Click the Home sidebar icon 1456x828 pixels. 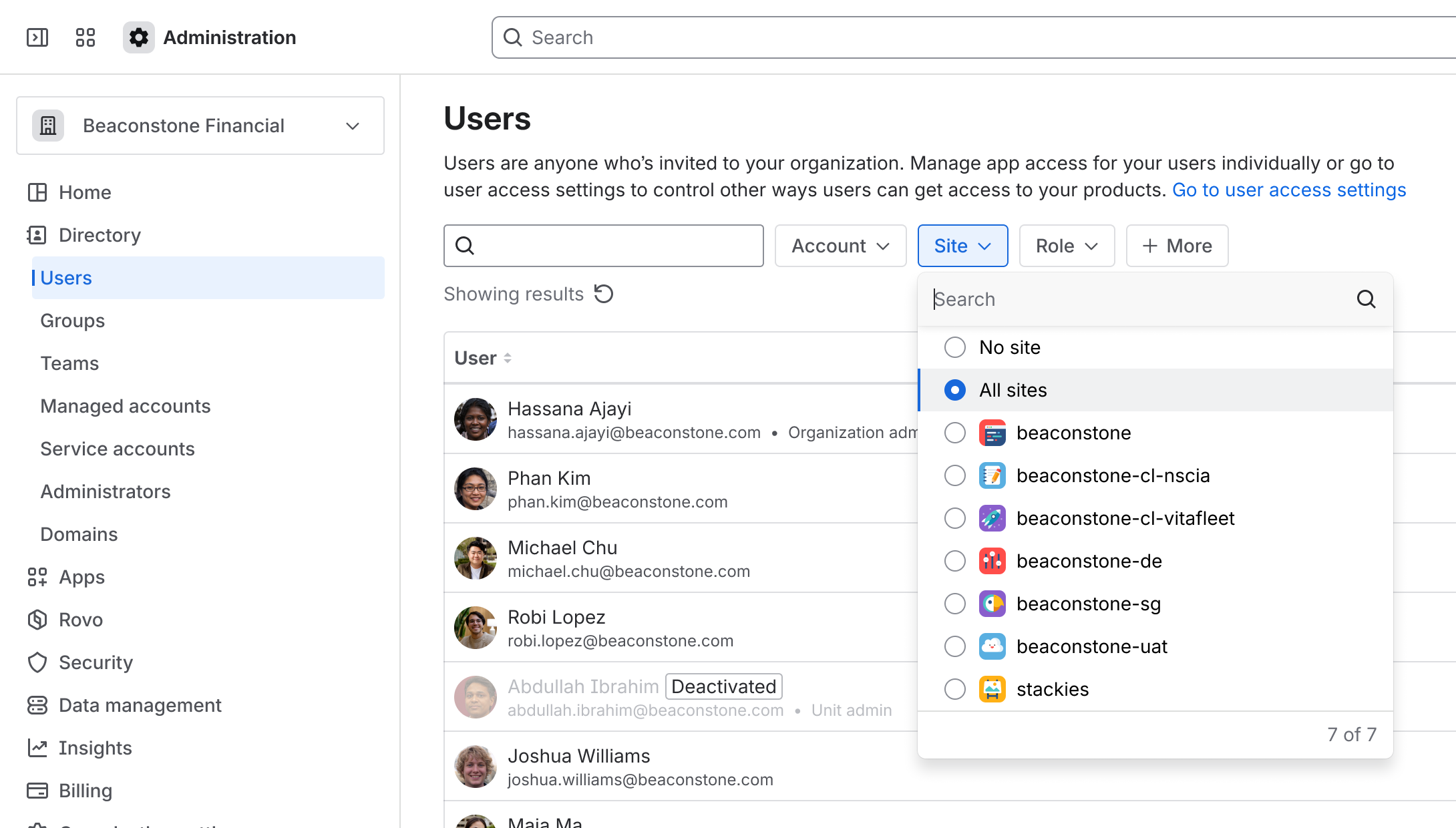click(x=37, y=192)
